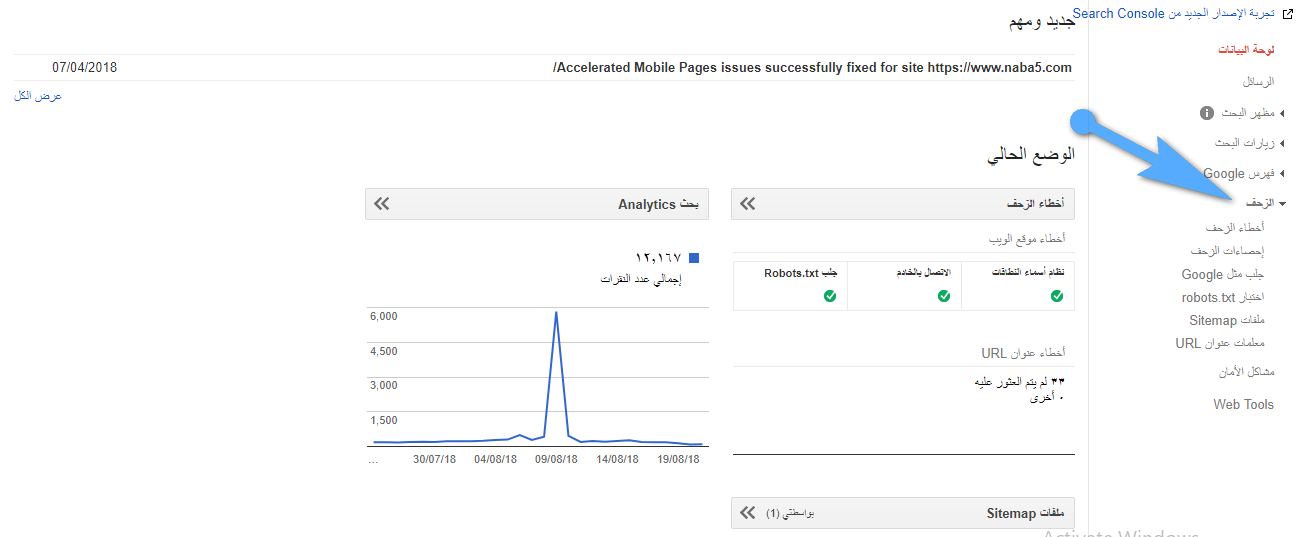
Task: Click double chevron in أخطاء الزحف panel header
Action: (748, 204)
